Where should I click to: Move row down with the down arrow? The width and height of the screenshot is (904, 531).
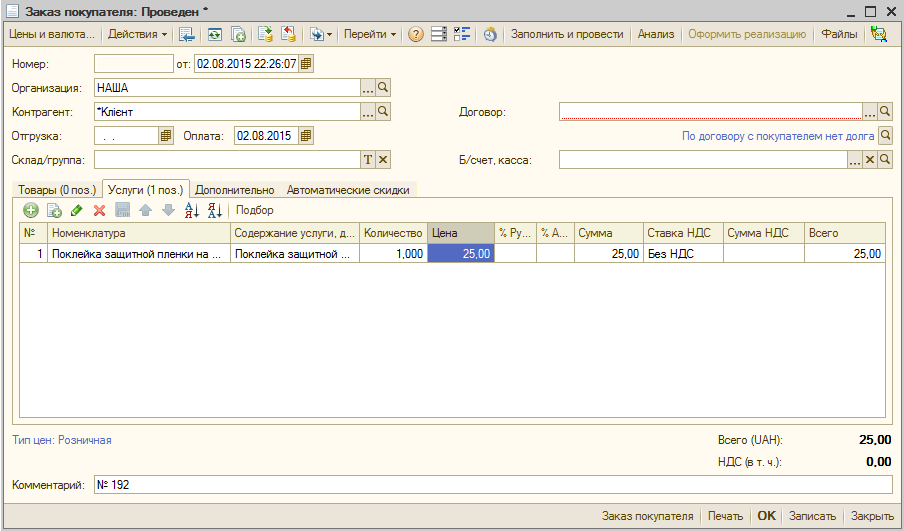168,210
